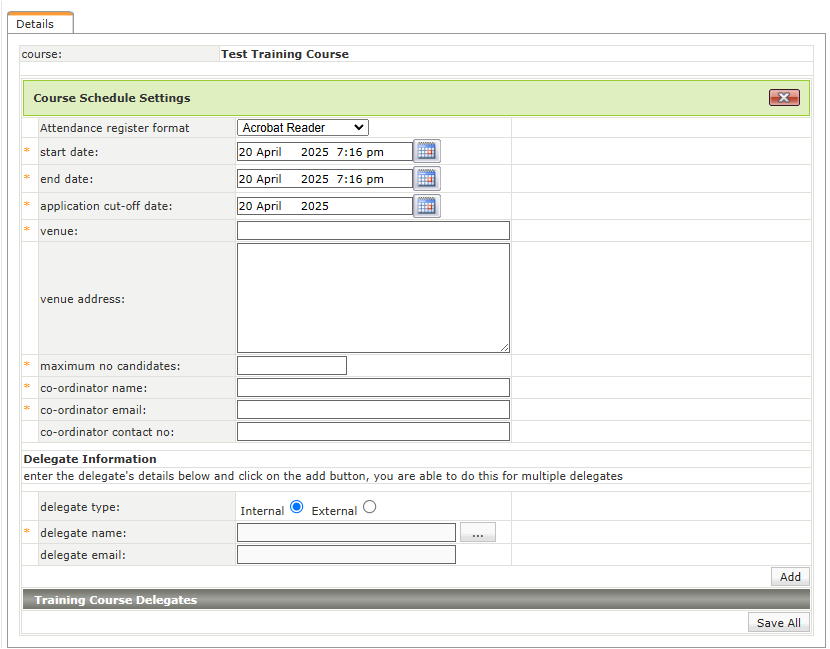Open the start date calendar picker

pos(427,152)
